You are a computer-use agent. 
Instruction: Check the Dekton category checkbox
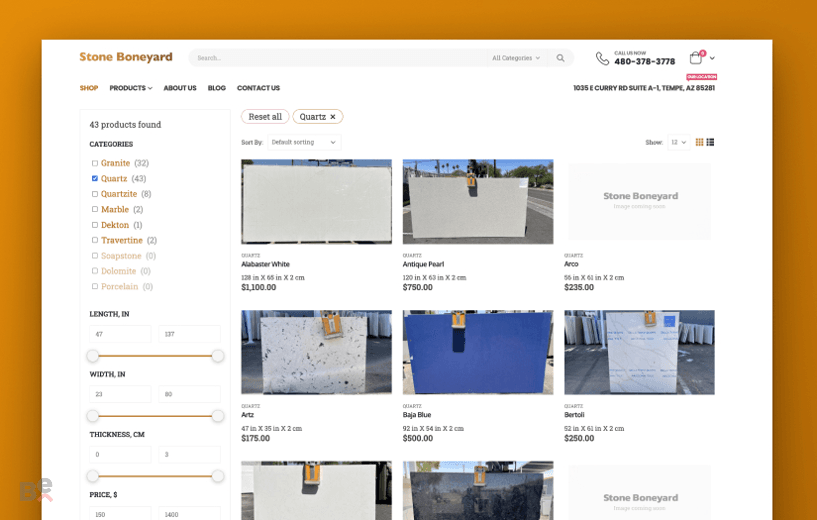click(x=95, y=225)
